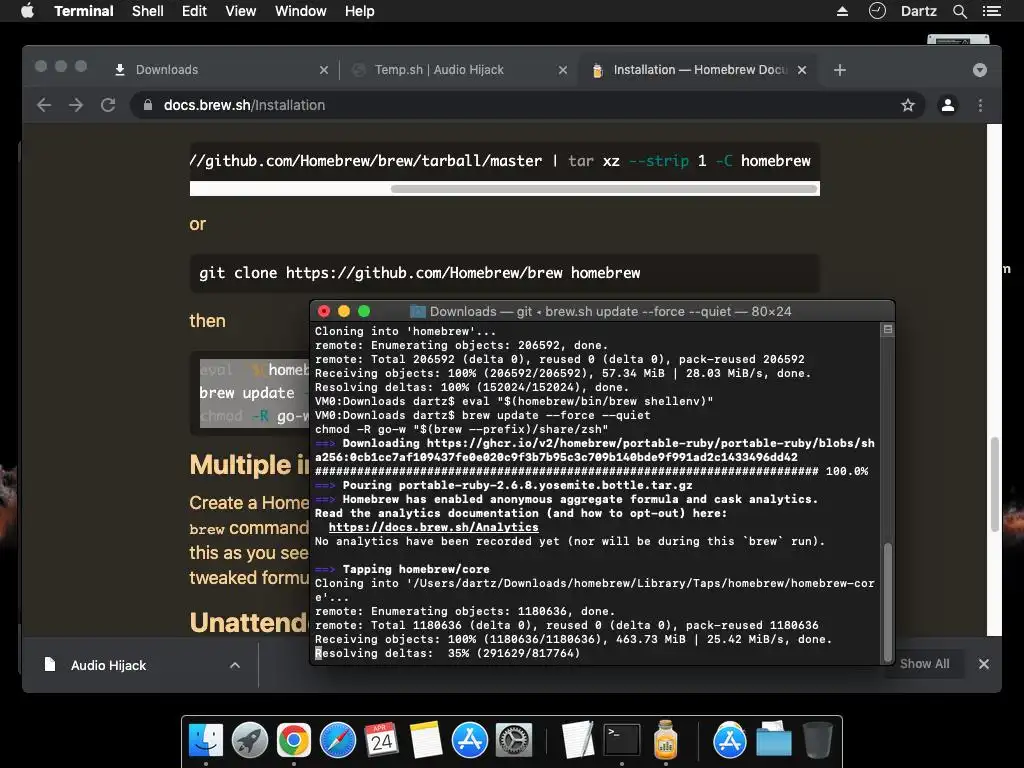1024x768 pixels.
Task: Expand Audio Hijack download options chevron
Action: (x=235, y=665)
